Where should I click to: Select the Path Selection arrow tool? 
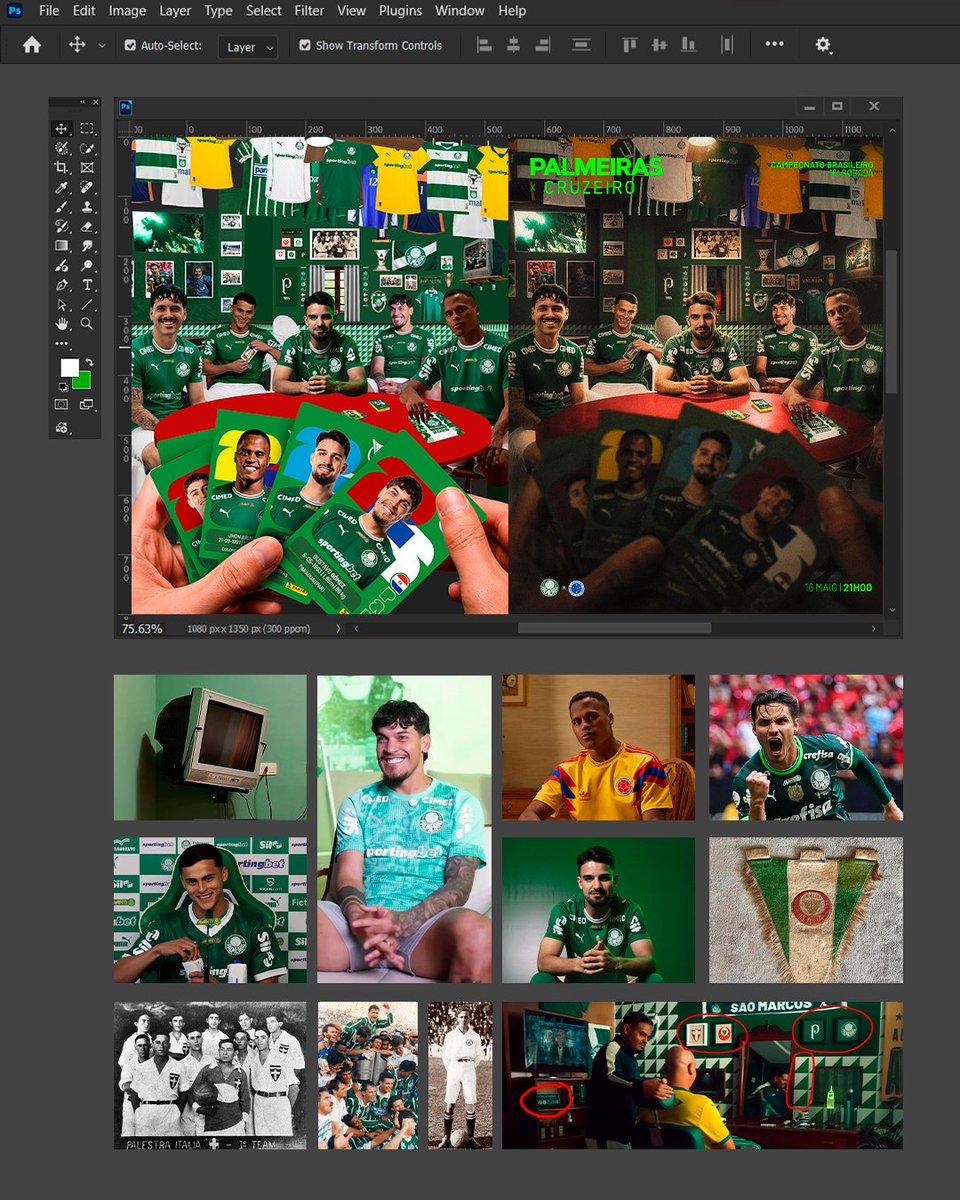(62, 305)
